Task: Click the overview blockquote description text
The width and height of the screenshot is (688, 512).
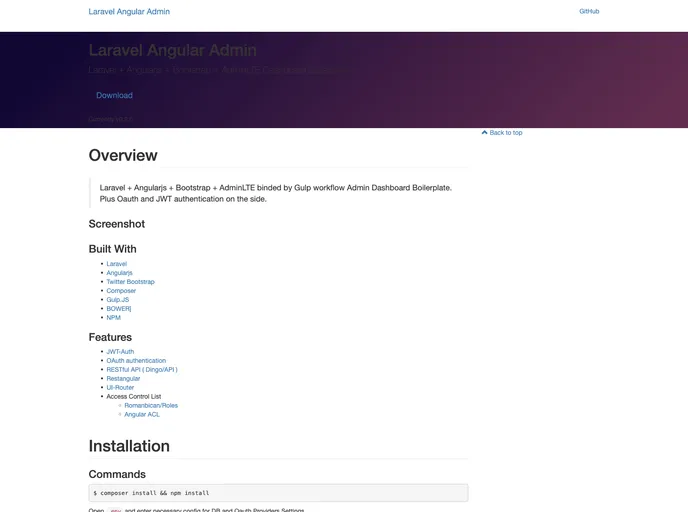Action: point(276,193)
